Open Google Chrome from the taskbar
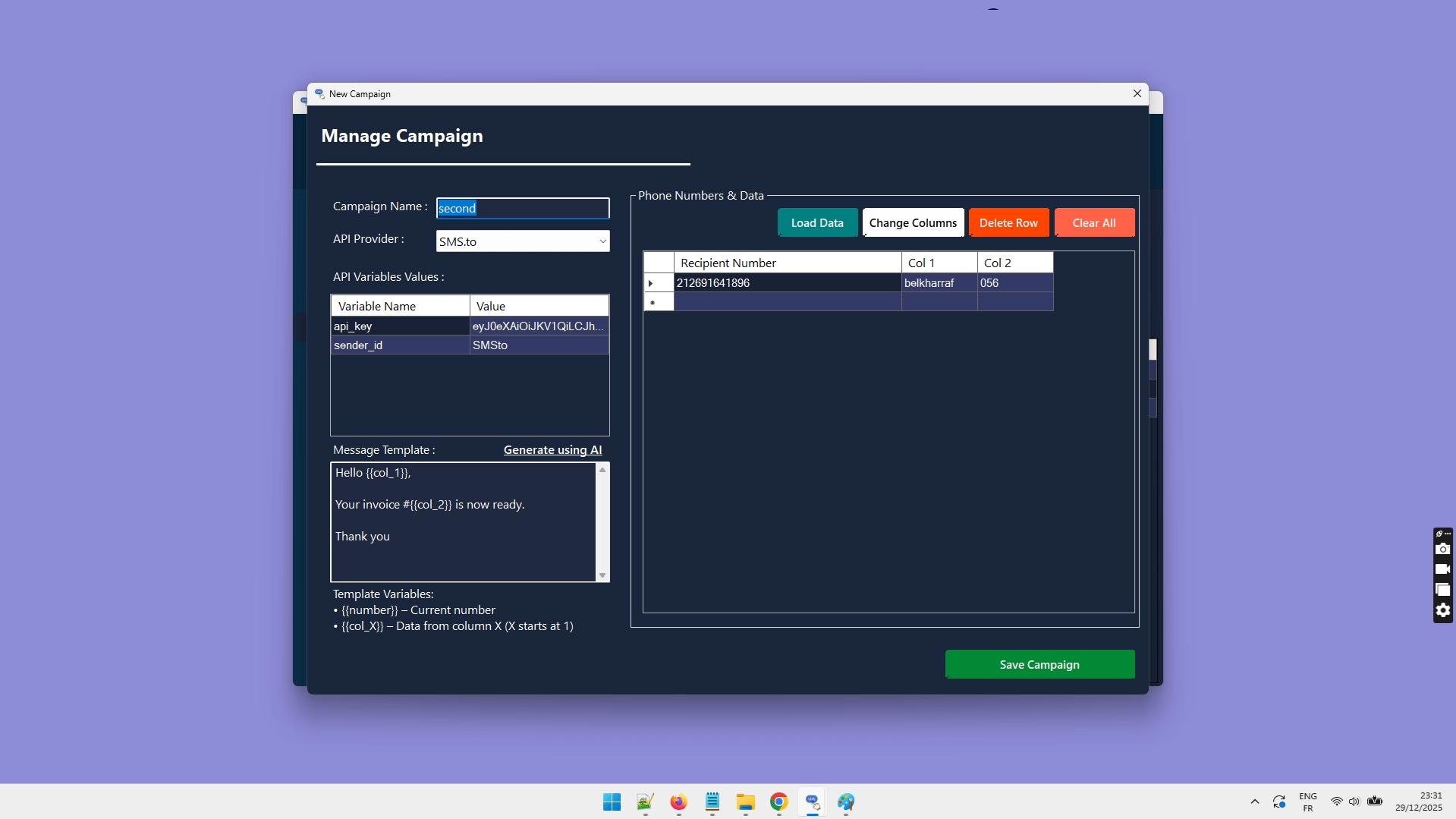 pyautogui.click(x=778, y=802)
